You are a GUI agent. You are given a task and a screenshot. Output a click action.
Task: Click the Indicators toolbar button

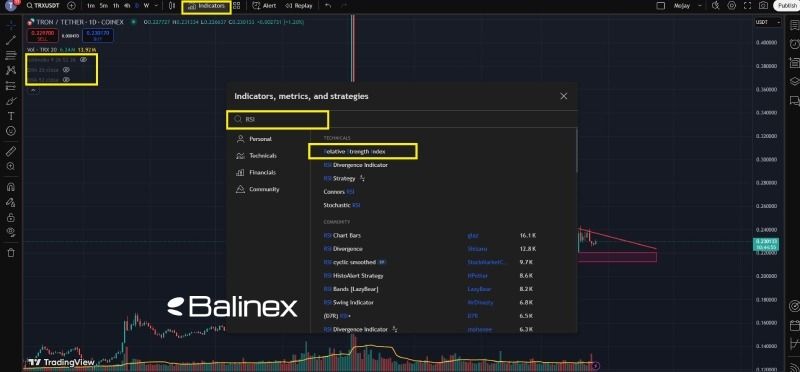pyautogui.click(x=207, y=6)
